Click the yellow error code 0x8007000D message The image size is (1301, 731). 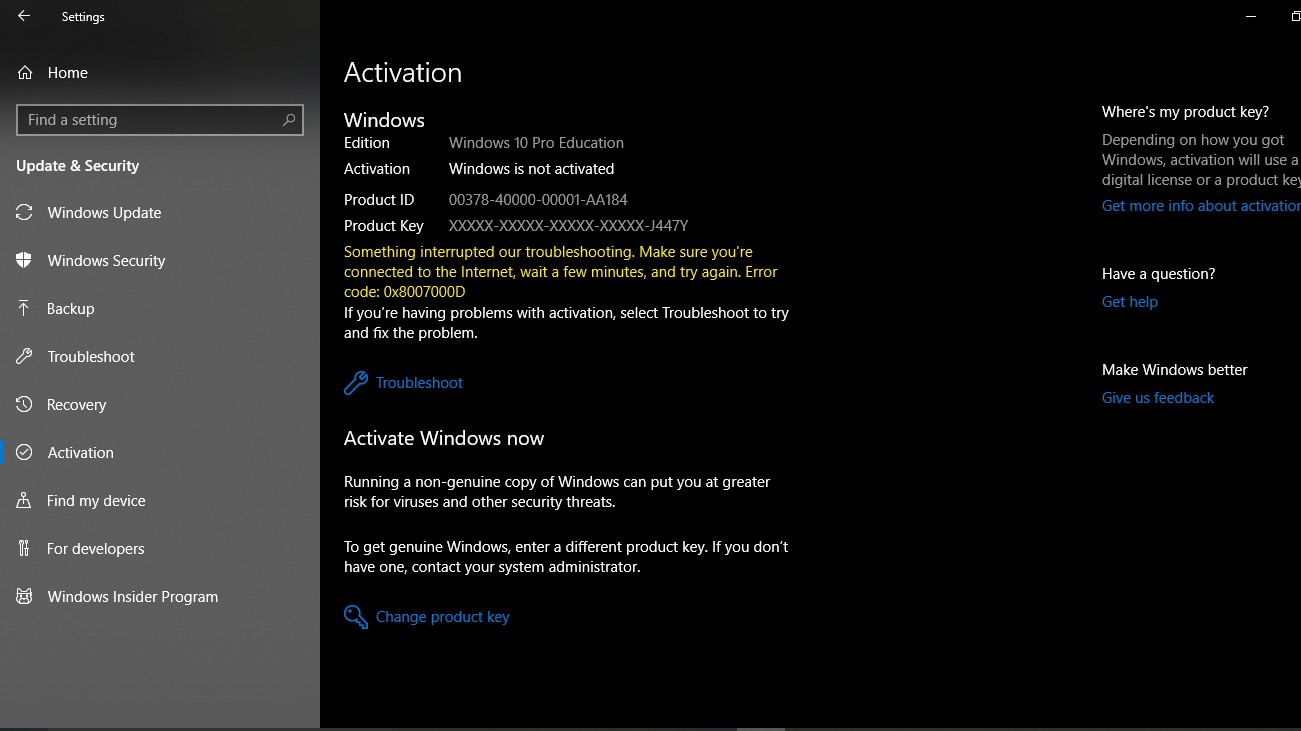click(x=560, y=272)
